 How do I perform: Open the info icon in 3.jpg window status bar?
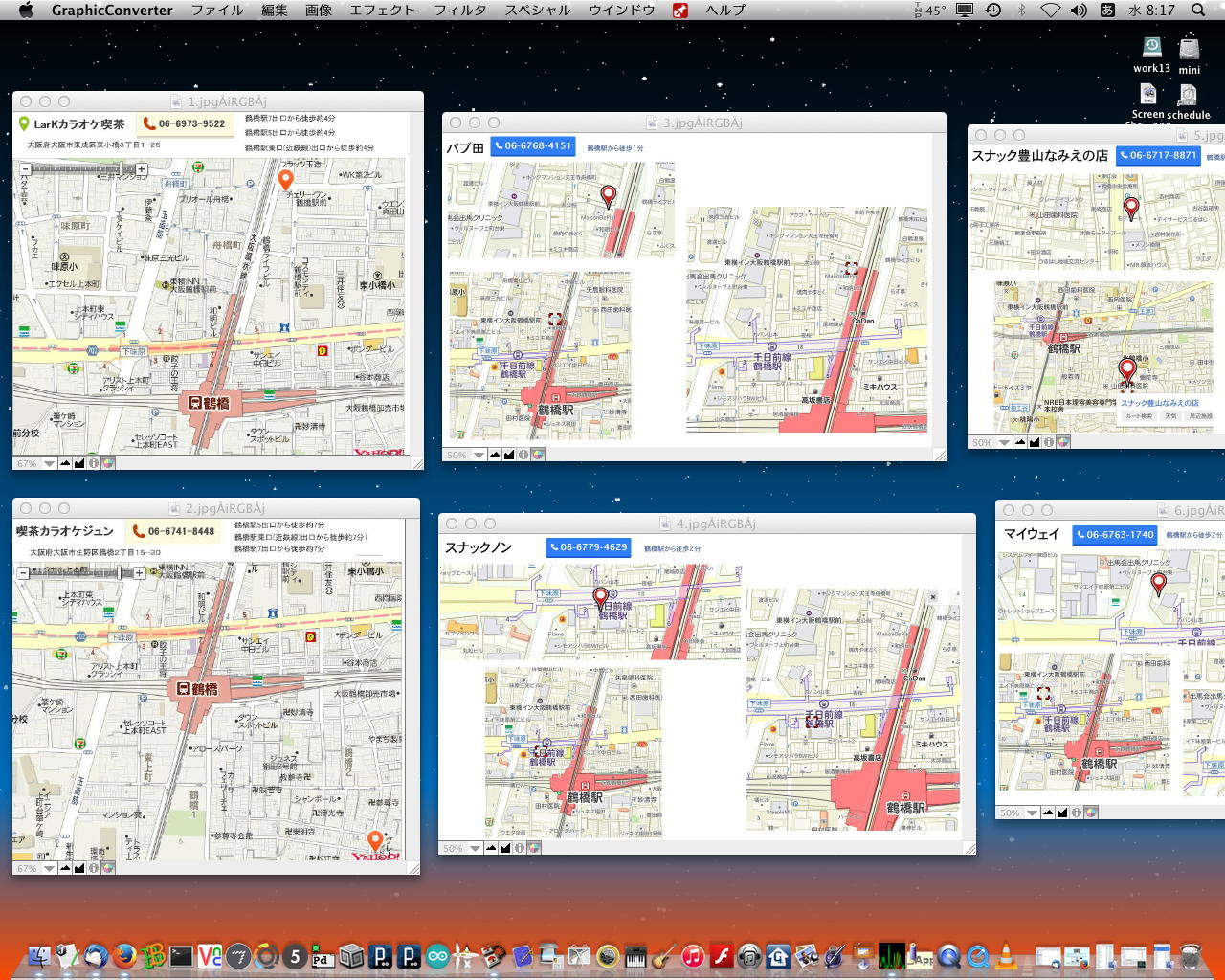tap(523, 455)
